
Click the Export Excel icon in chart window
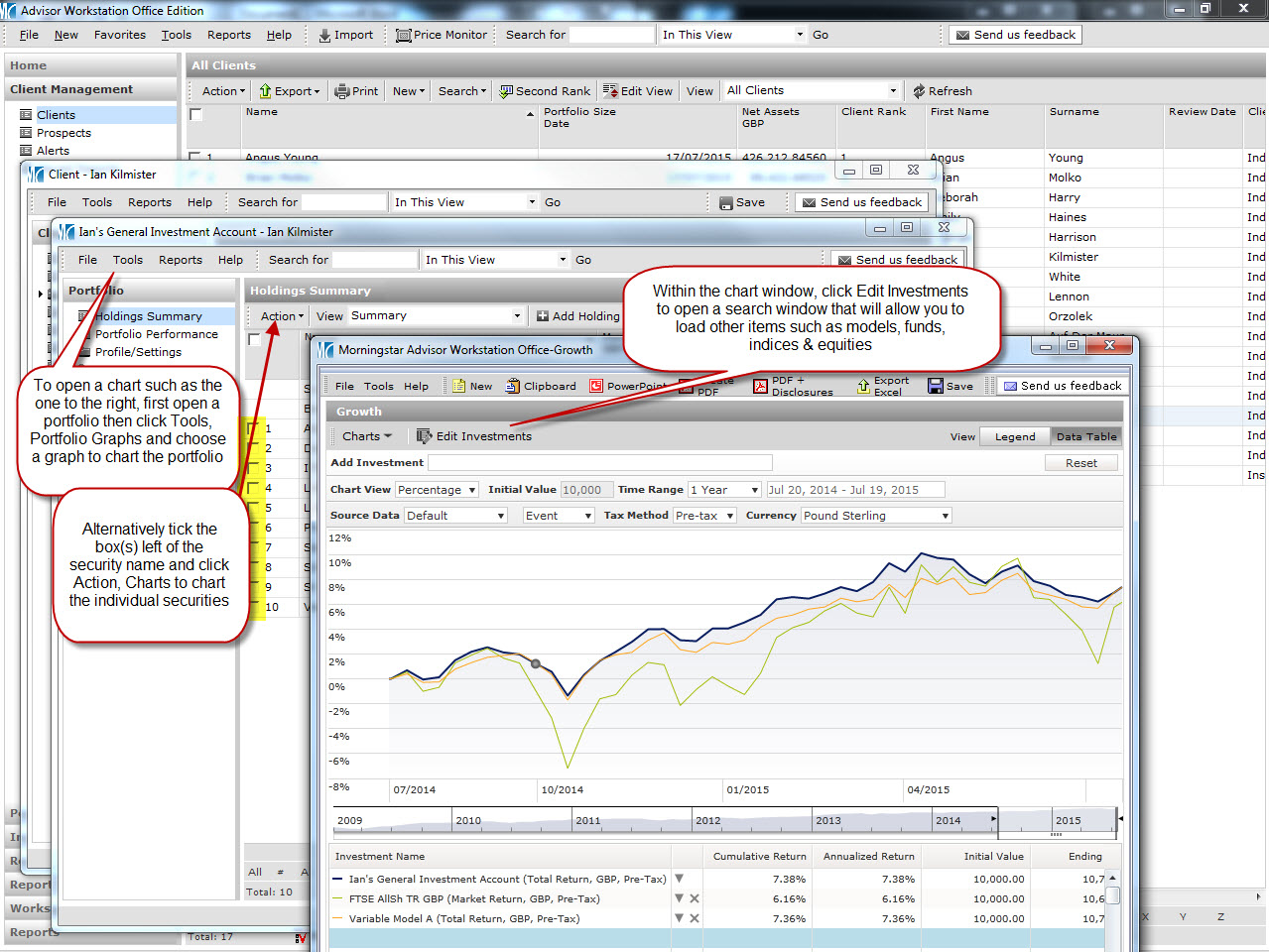point(864,386)
